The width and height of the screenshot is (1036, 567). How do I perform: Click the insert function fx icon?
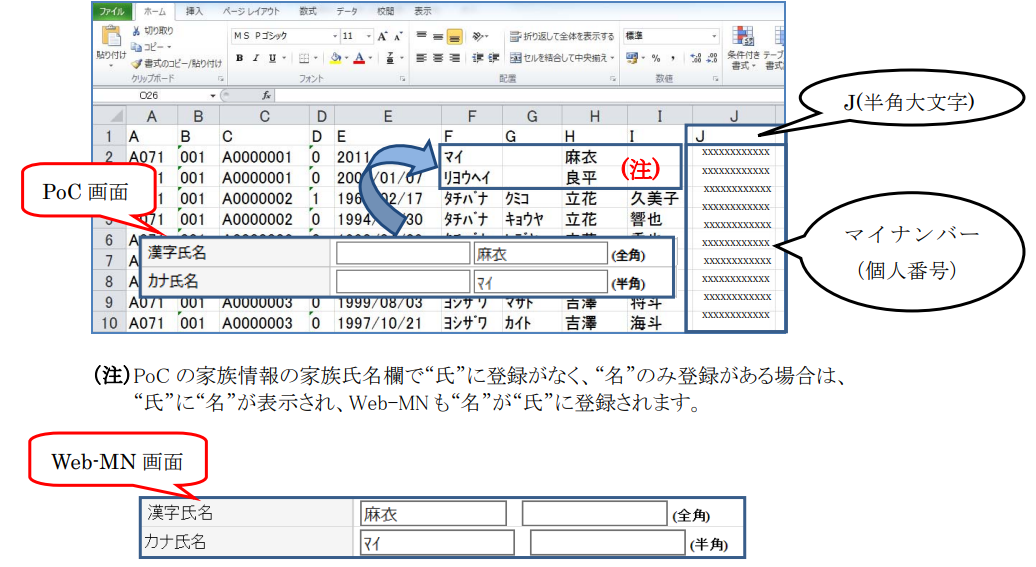266,95
